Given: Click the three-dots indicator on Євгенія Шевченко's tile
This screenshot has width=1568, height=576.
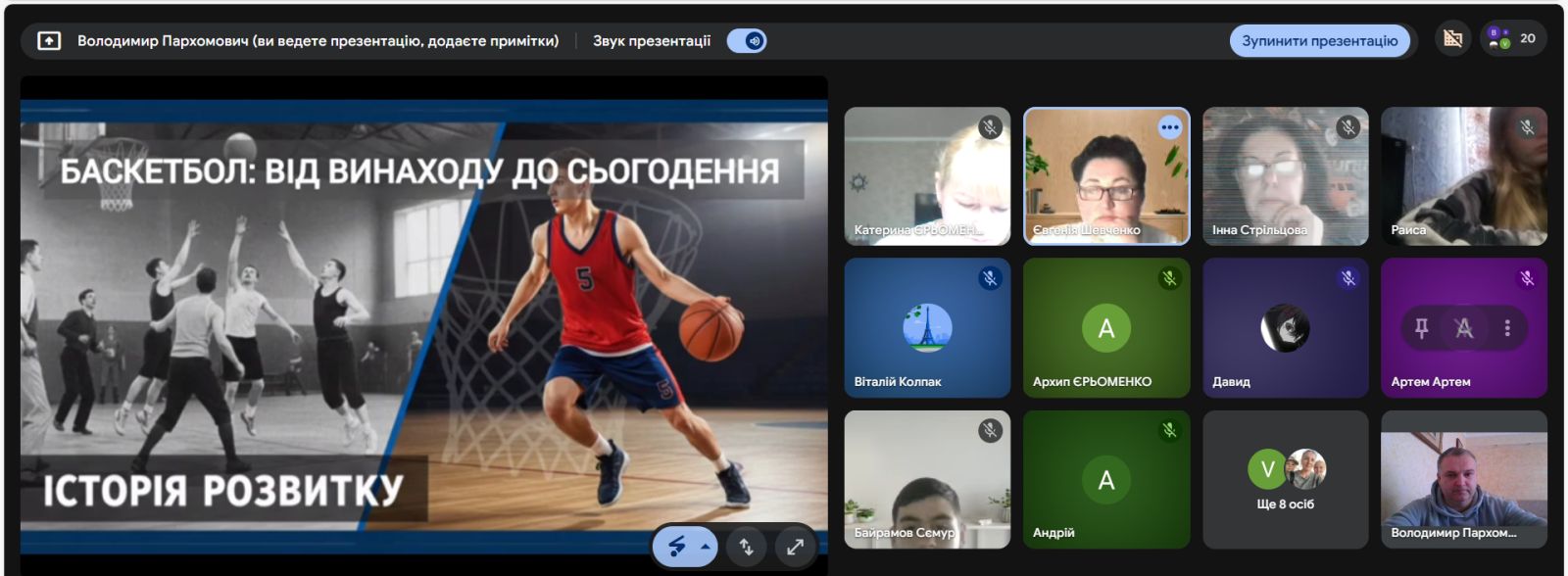Looking at the screenshot, I should point(1169,127).
